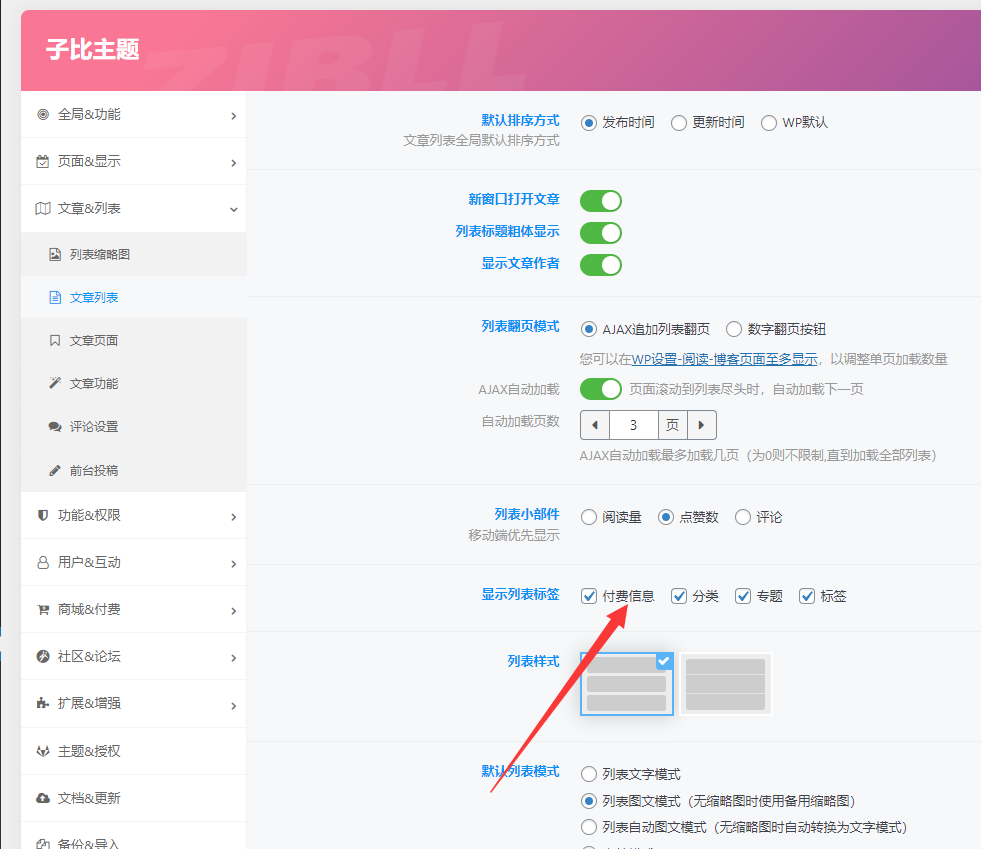Click the 社区&论坛 compass icon
Viewport: 981px width, 849px height.
[x=45, y=656]
